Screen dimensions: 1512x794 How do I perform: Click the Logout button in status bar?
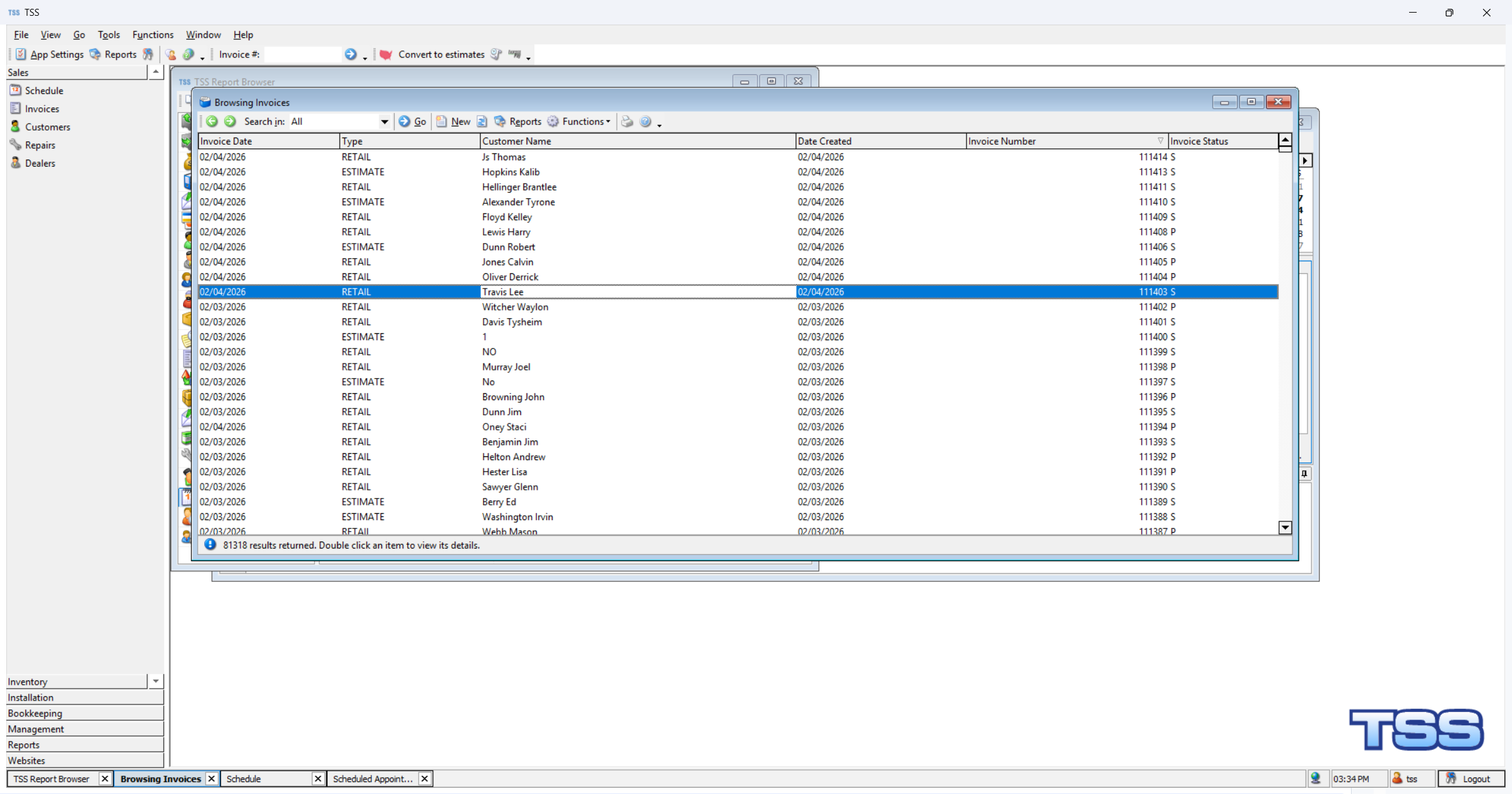coord(1469,779)
